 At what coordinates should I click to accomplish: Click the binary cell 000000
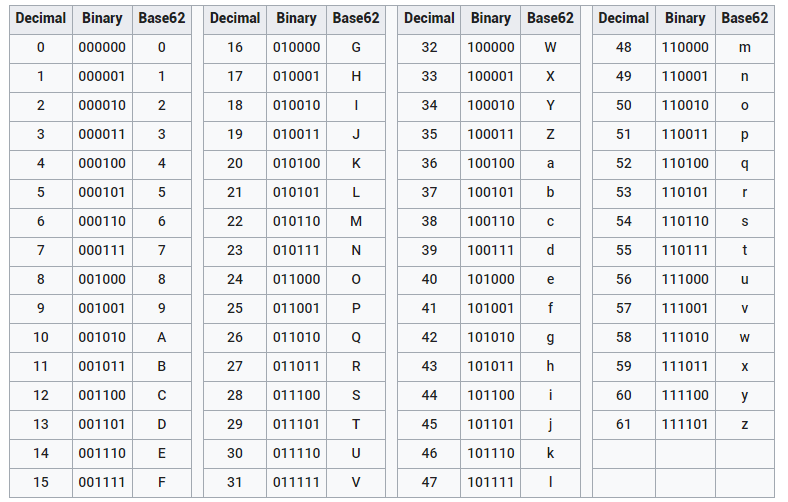(x=102, y=48)
